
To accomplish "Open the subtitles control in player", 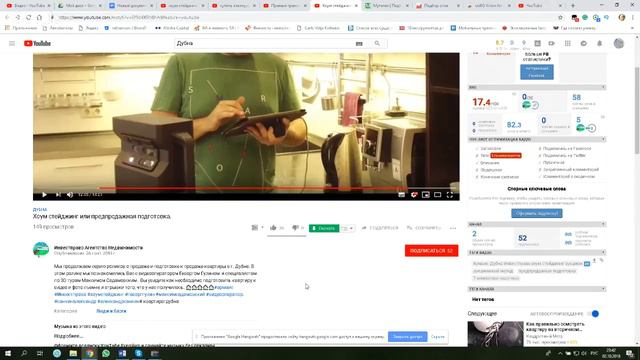I will click(x=402, y=195).
